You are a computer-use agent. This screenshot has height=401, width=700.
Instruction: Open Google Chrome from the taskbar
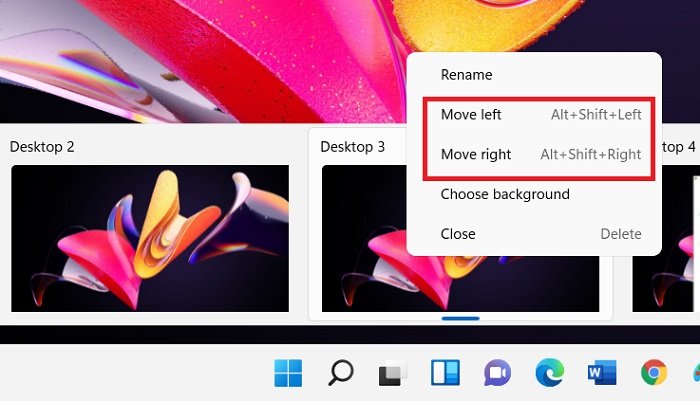point(654,373)
